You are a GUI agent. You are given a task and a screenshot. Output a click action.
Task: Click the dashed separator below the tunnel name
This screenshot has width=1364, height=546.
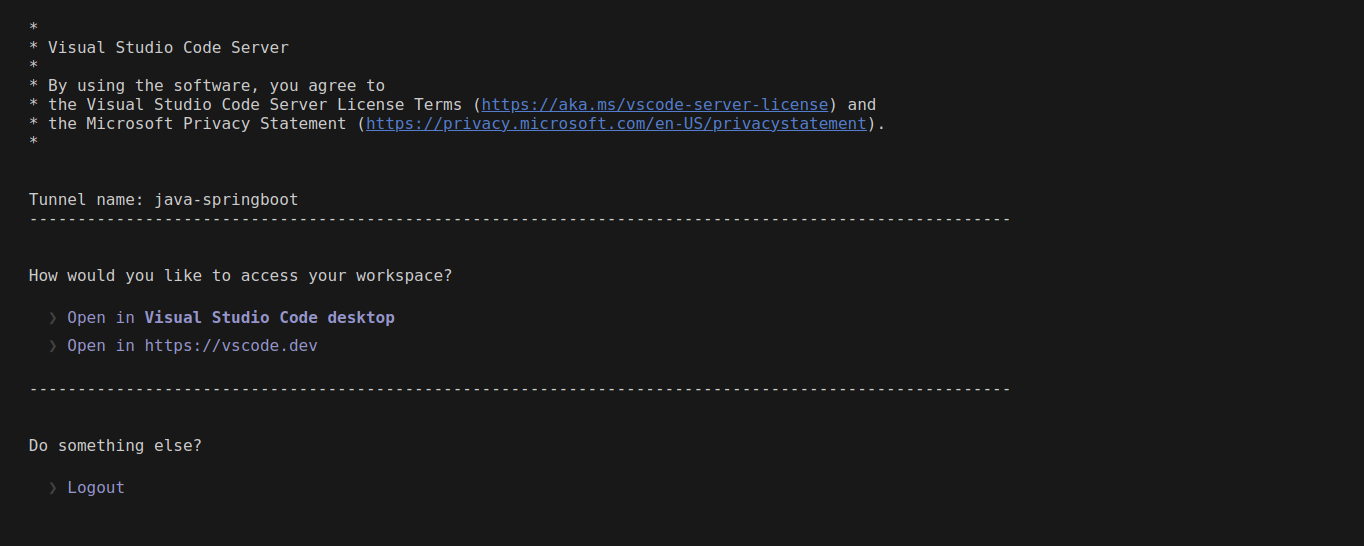pyautogui.click(x=520, y=219)
